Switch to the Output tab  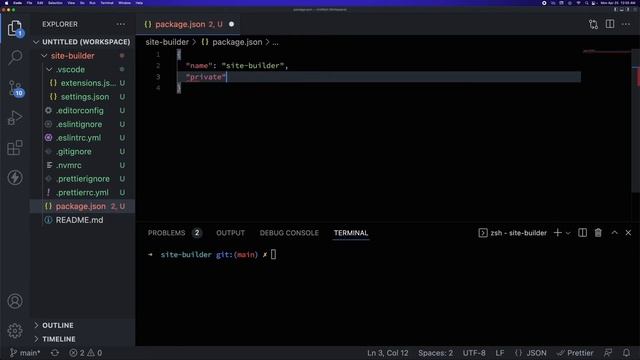[230, 233]
